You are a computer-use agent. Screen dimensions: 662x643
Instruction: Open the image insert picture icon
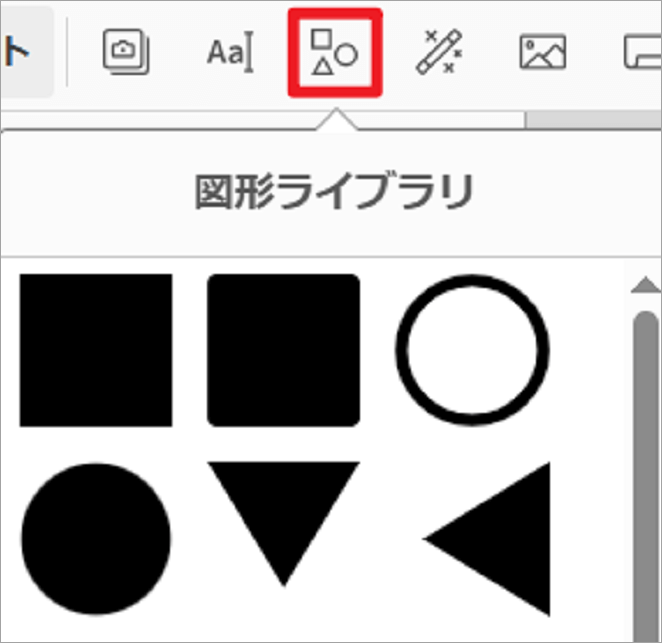(542, 53)
